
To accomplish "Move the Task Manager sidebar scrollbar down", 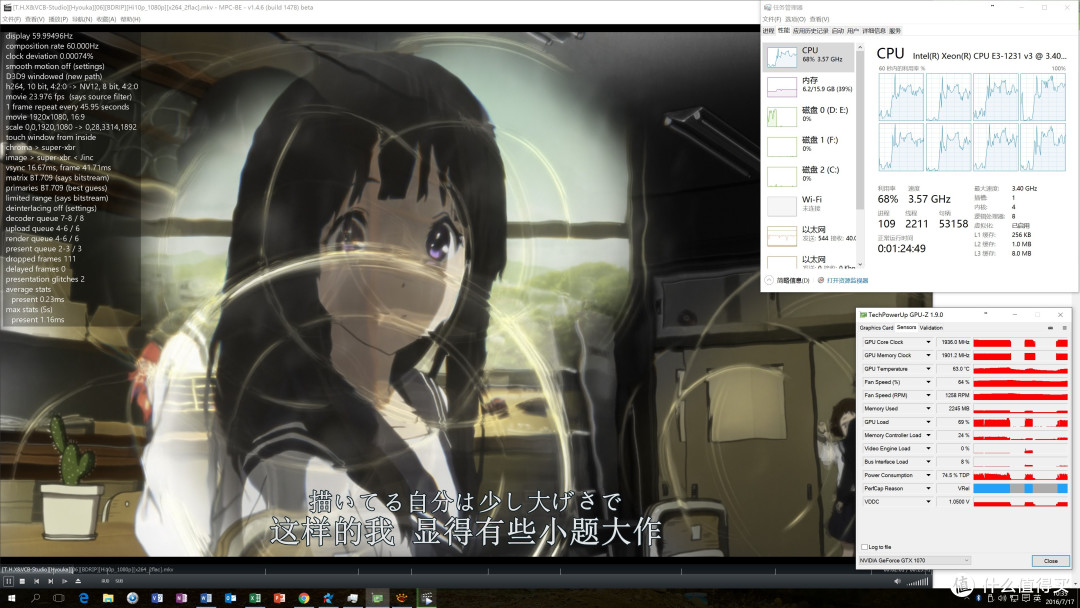I will [x=859, y=264].
